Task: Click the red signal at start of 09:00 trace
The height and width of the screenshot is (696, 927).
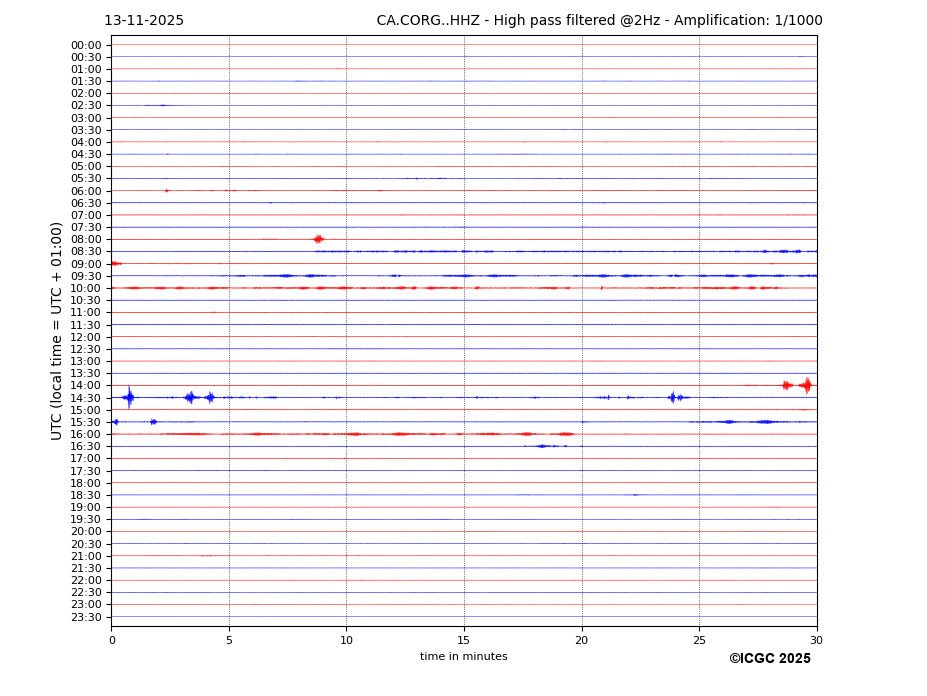Action: (x=115, y=263)
